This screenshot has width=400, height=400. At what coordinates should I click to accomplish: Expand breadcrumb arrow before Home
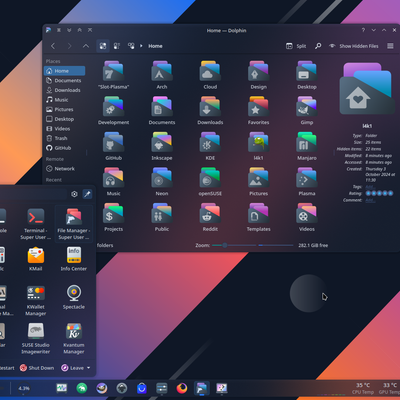point(141,46)
